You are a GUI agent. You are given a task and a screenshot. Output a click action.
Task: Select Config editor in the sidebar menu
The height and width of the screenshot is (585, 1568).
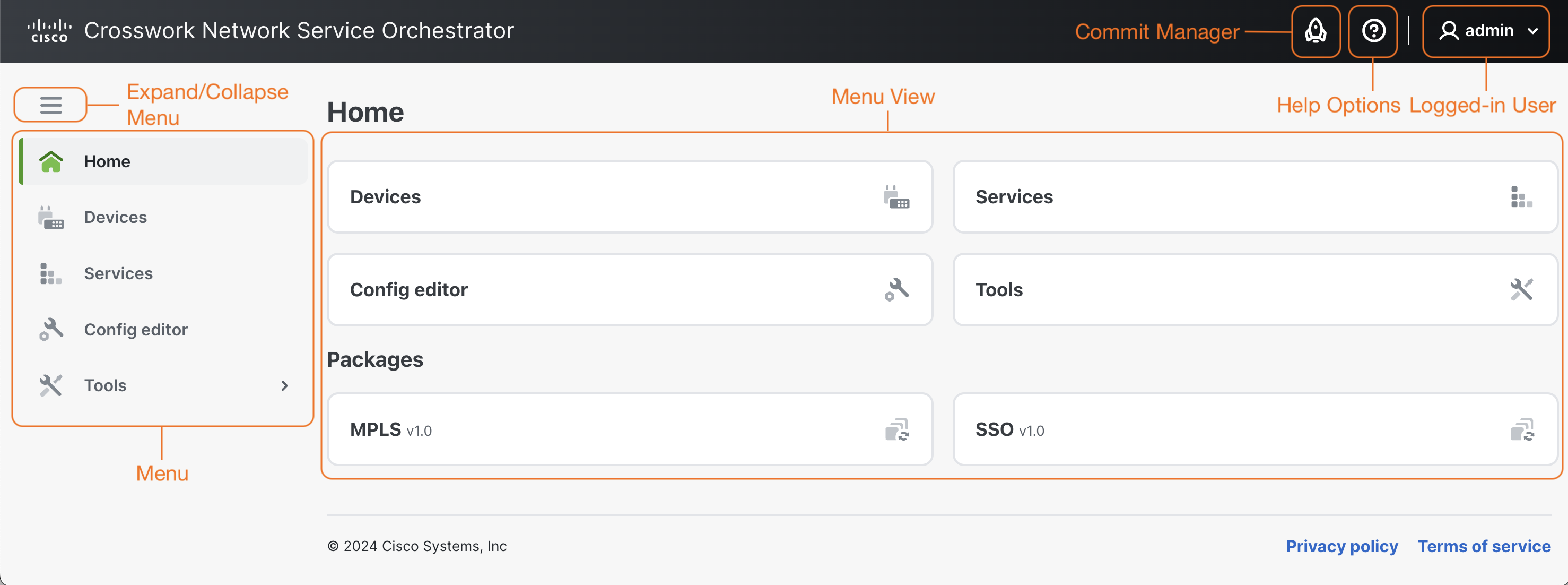[x=136, y=330]
